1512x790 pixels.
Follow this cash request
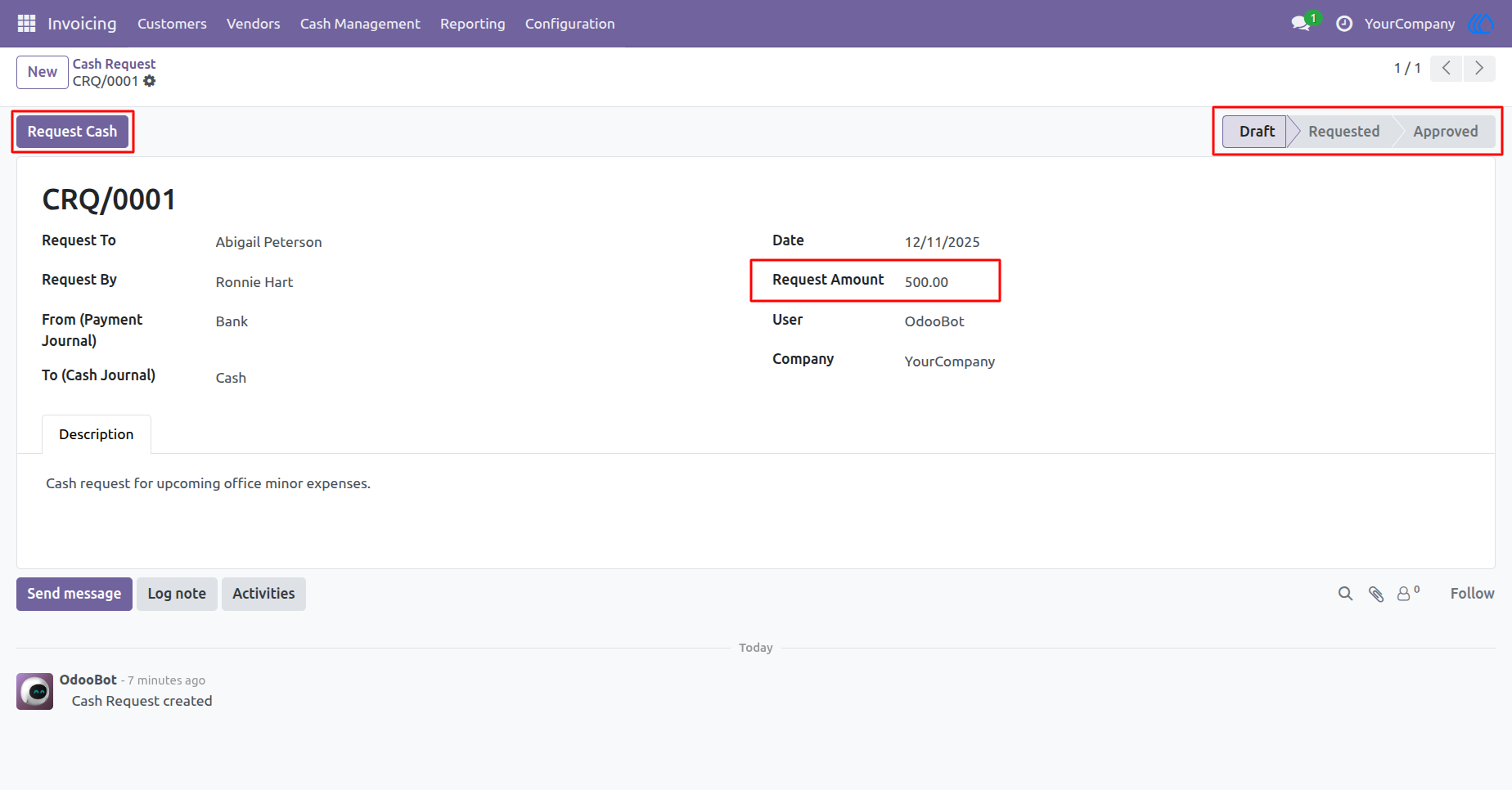[x=1472, y=594]
